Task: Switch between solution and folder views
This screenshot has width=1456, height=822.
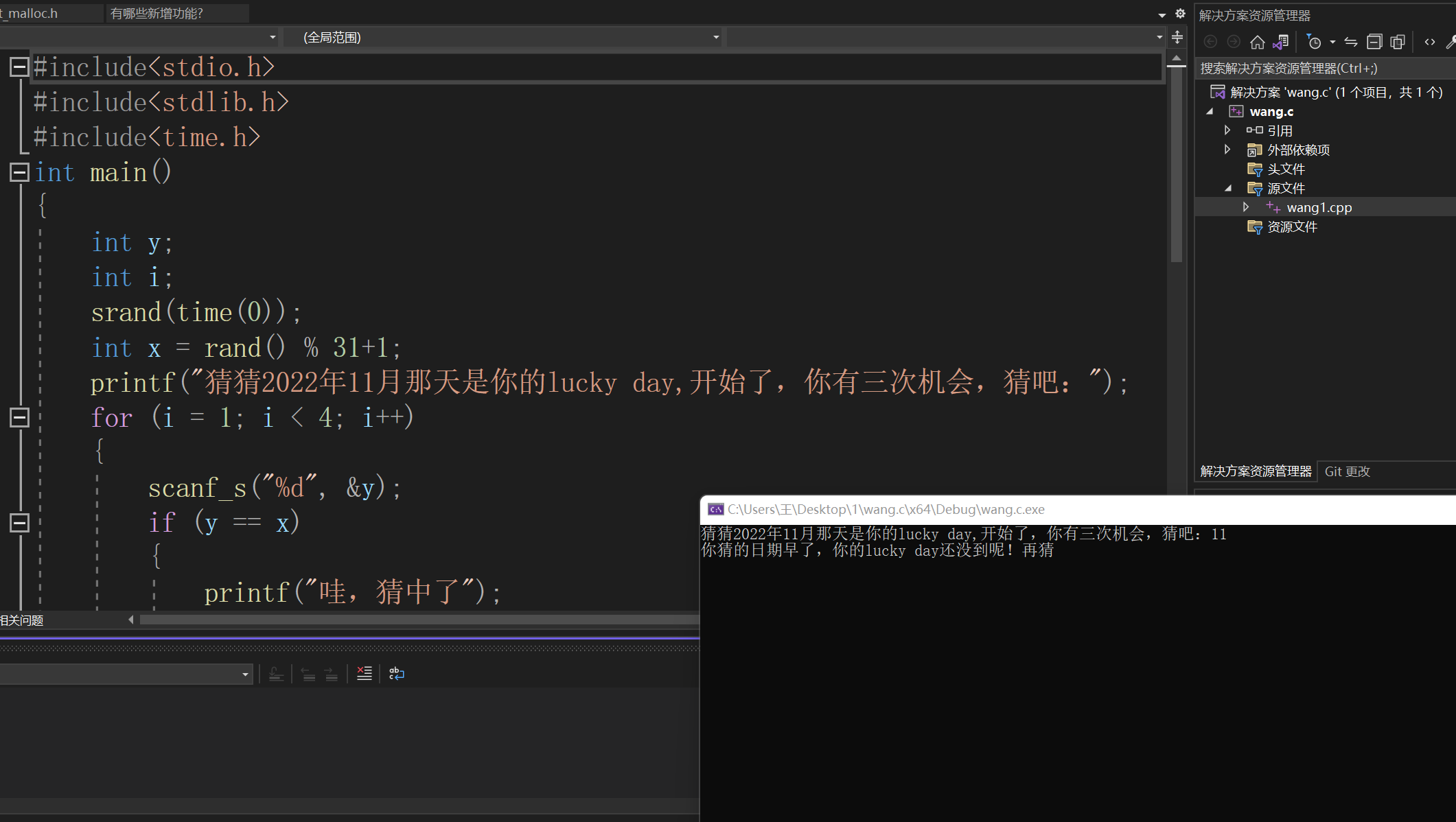Action: click(x=1280, y=43)
